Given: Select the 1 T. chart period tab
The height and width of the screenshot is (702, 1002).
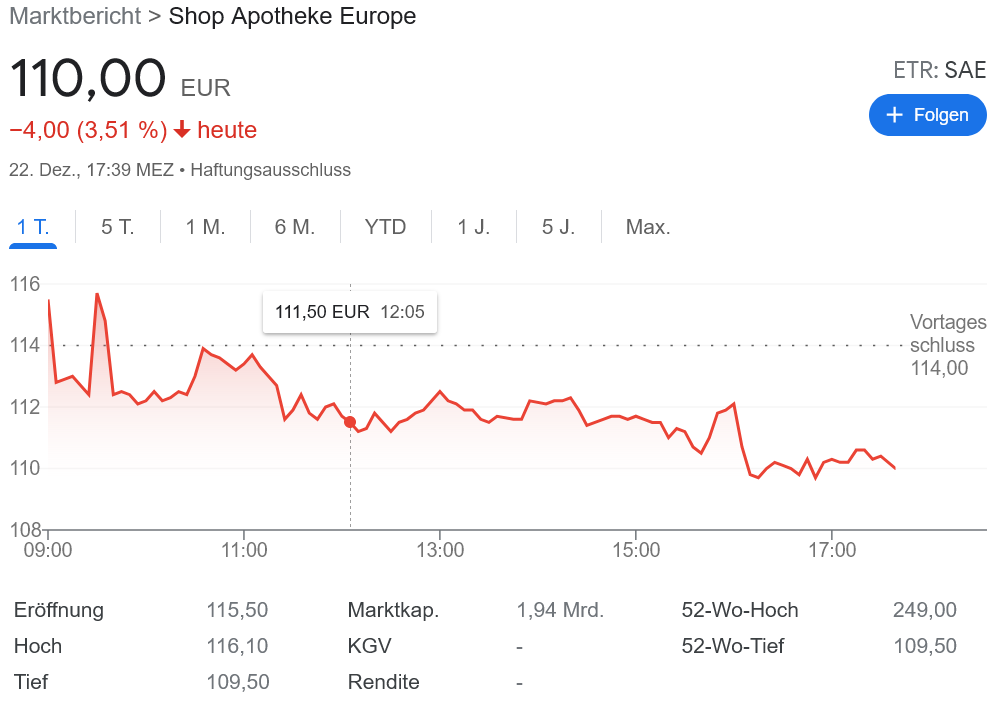Looking at the screenshot, I should [33, 227].
